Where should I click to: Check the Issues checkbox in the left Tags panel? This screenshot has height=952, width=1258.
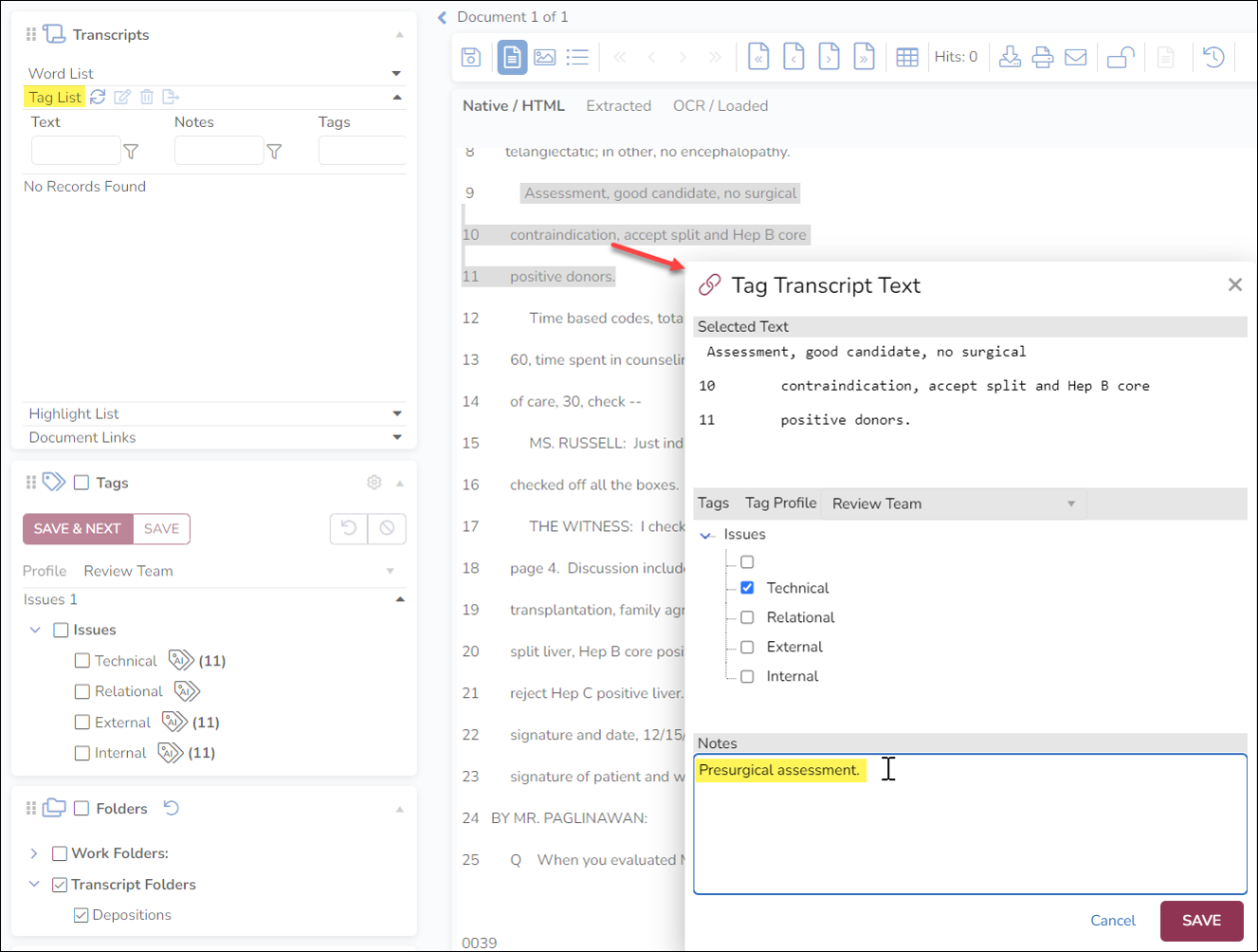click(x=62, y=630)
